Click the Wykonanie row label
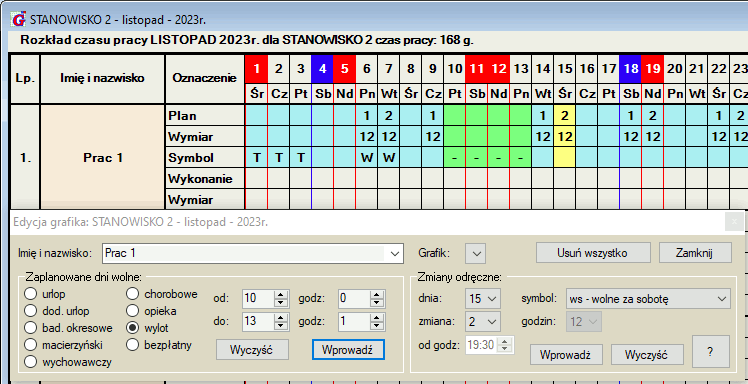Image resolution: width=748 pixels, height=384 pixels. coord(205,179)
